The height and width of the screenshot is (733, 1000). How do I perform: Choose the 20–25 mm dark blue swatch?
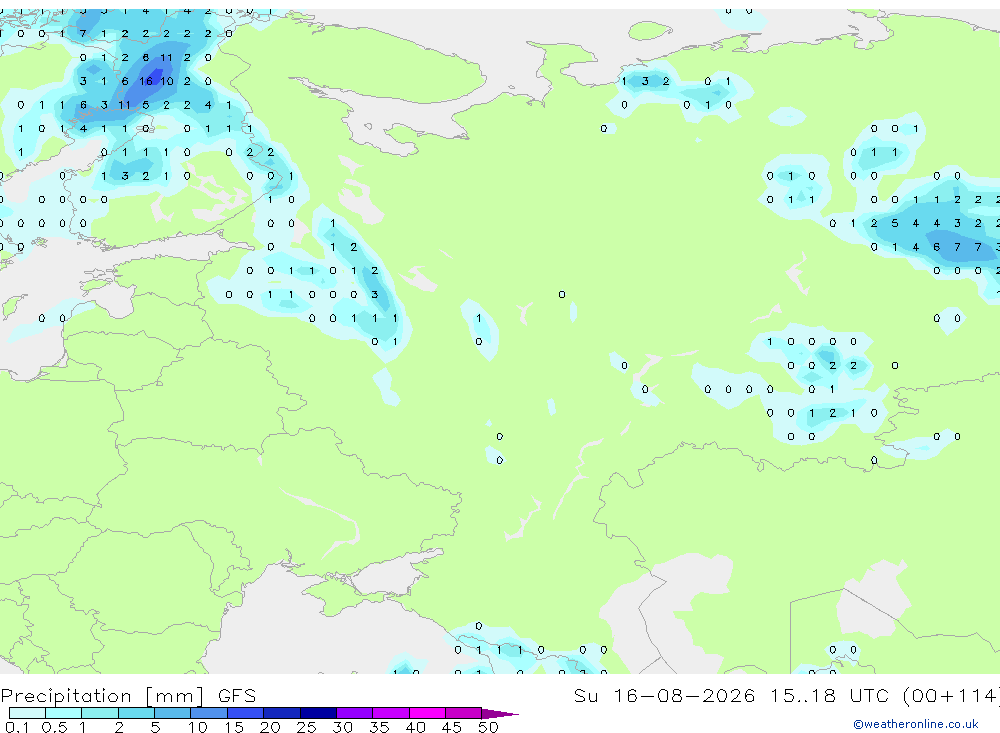(281, 713)
